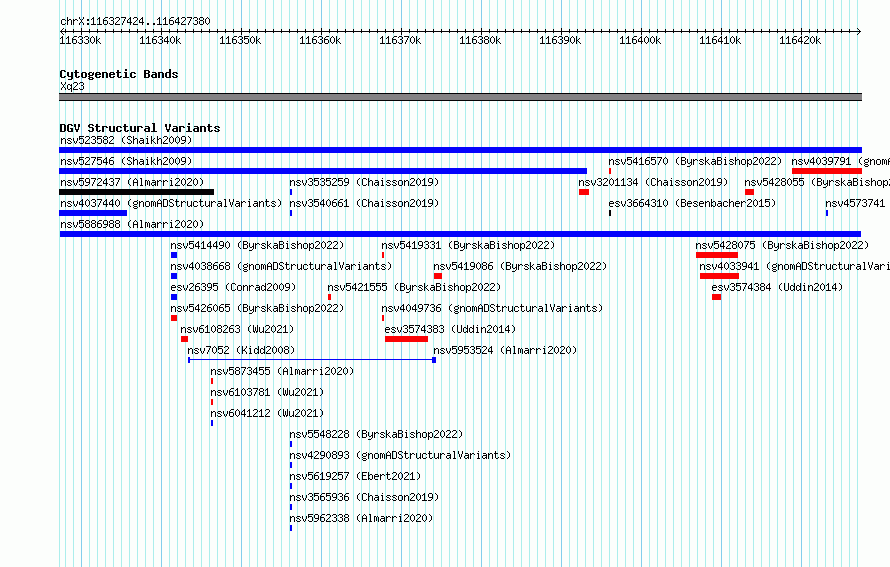The image size is (890, 567).
Task: Select nsv5421555 (ByrskaBishop2022) label
Action: 414,287
